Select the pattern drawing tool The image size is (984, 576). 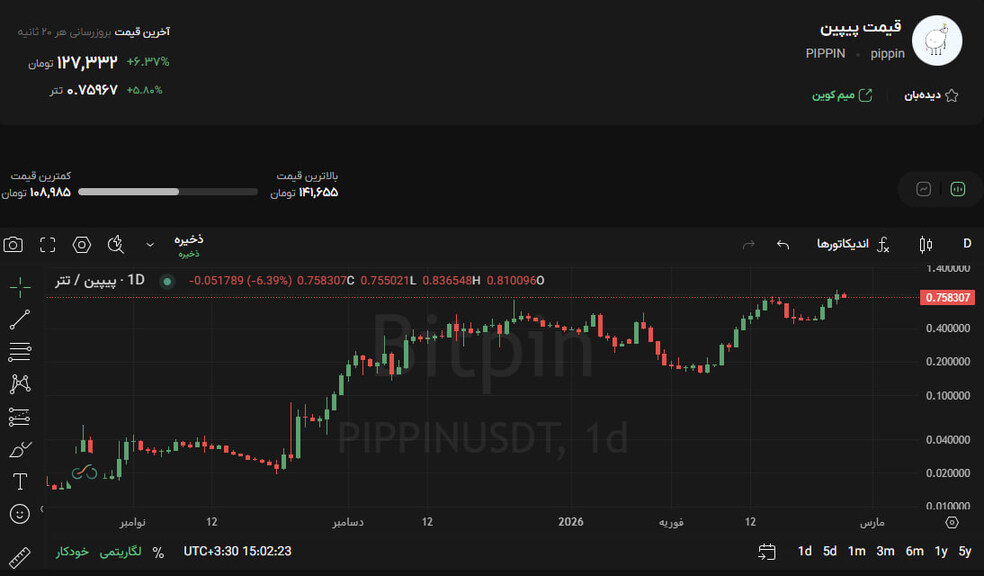[x=20, y=384]
